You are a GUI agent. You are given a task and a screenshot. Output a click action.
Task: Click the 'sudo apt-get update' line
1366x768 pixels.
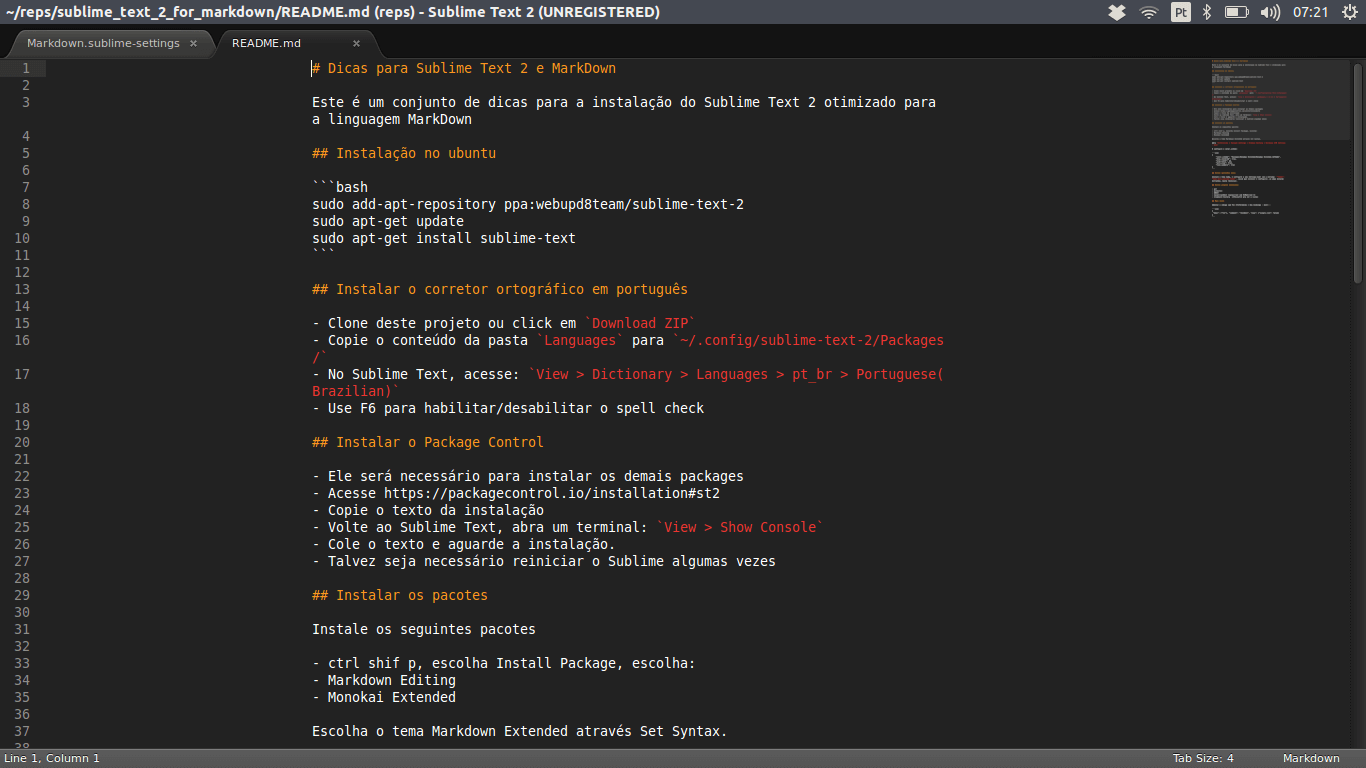(388, 221)
